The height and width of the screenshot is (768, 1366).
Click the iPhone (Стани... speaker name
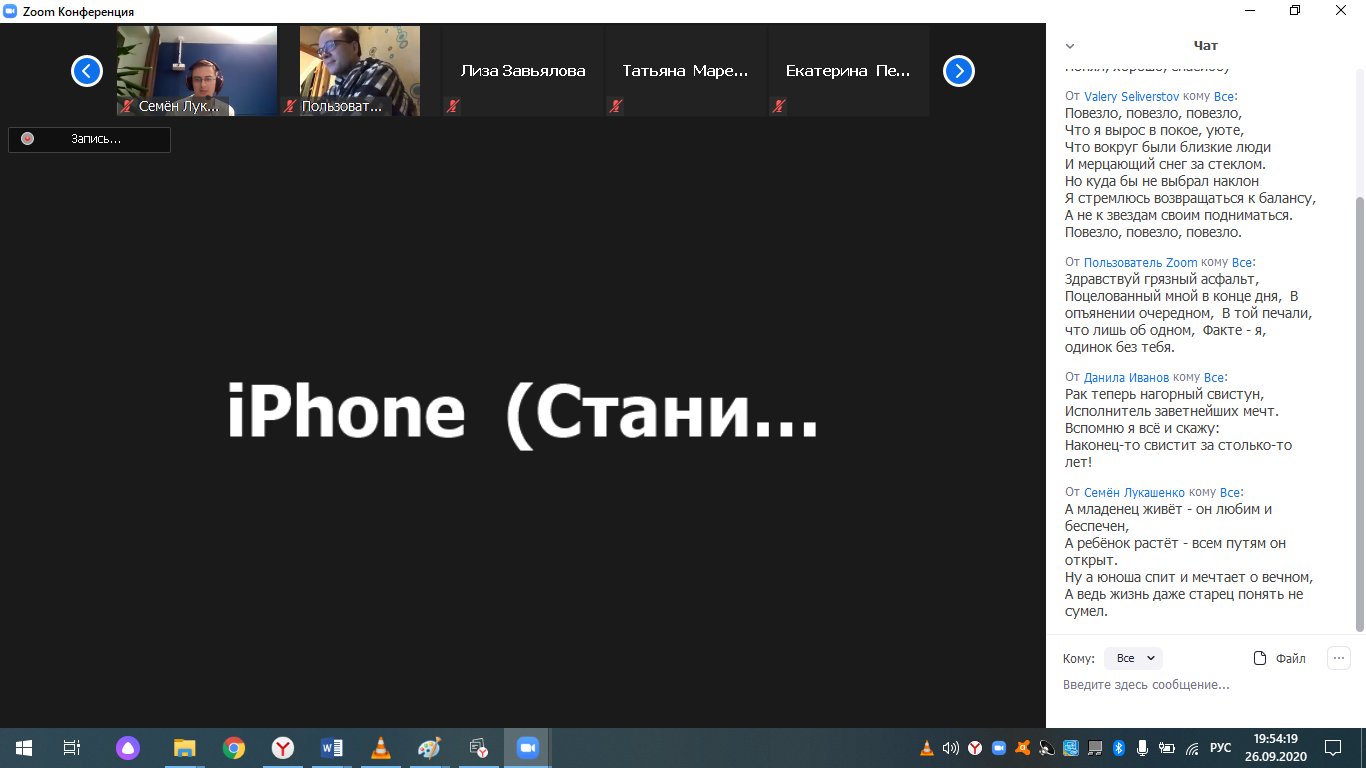(x=523, y=413)
